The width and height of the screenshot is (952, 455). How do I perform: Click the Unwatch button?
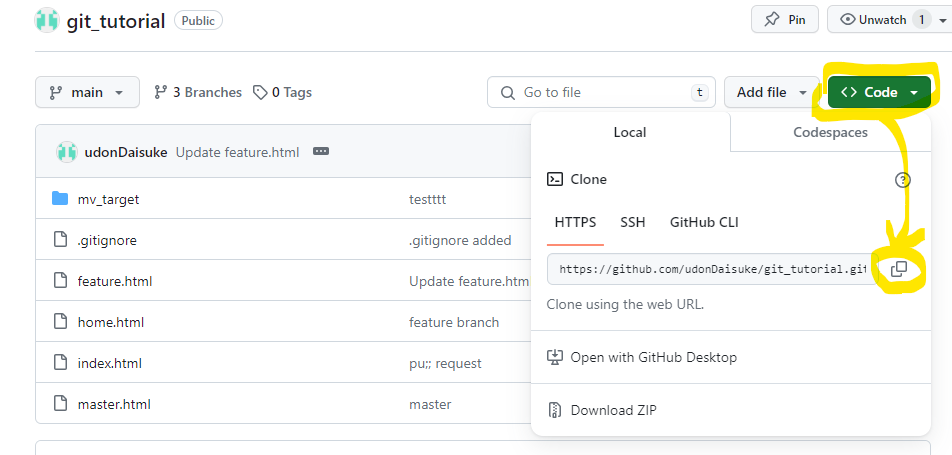pos(882,19)
